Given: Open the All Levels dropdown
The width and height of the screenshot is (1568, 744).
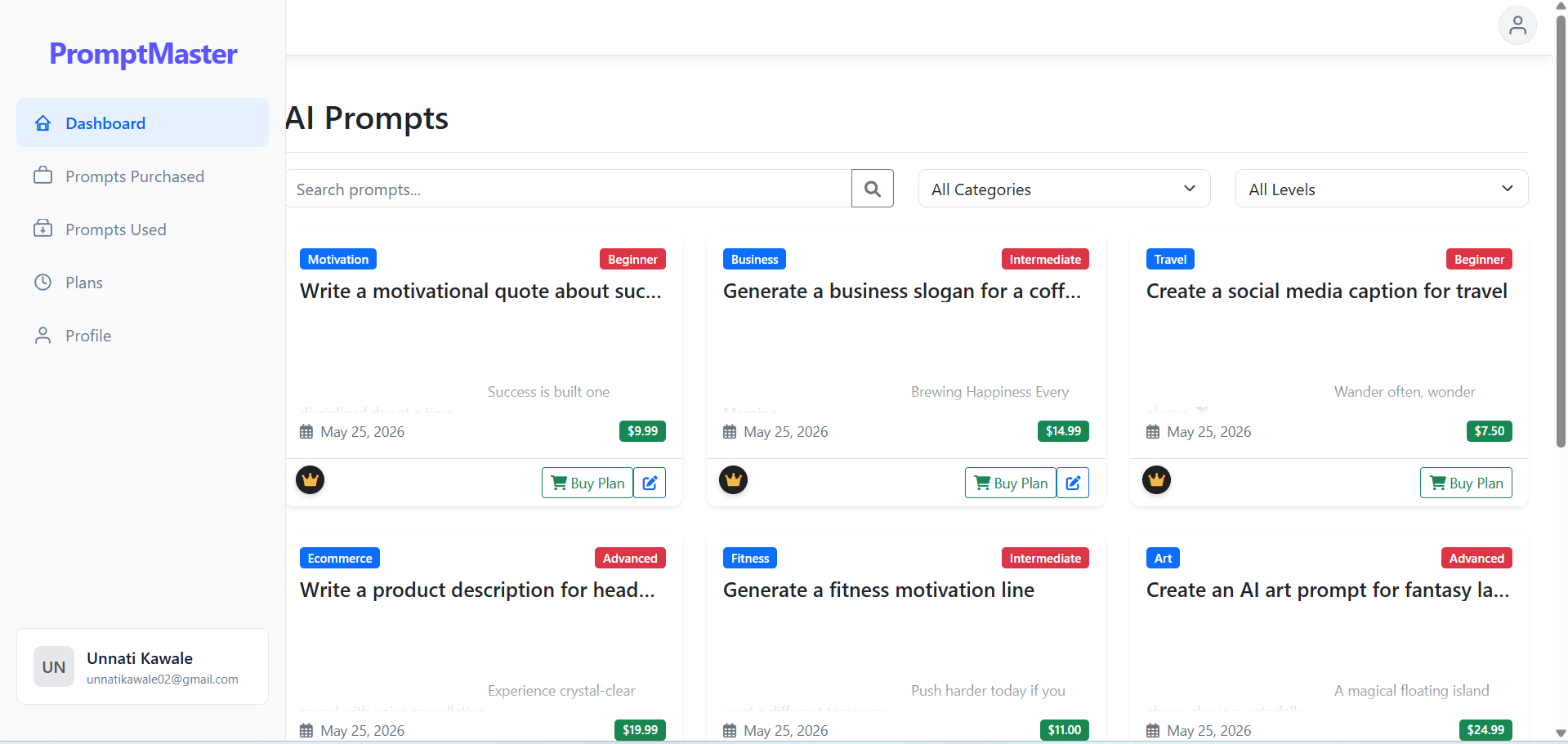Looking at the screenshot, I should 1381,189.
